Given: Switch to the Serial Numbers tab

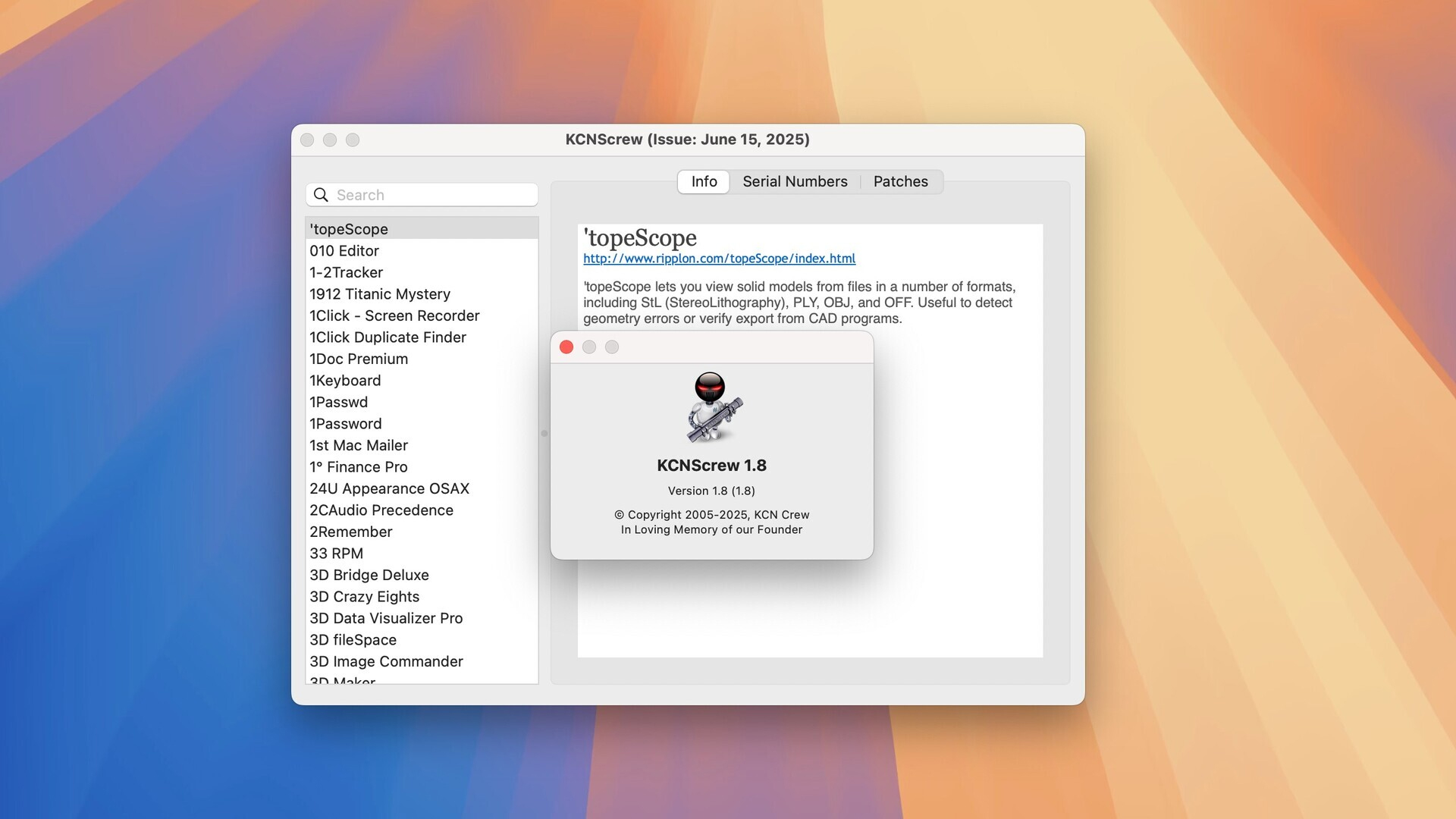Looking at the screenshot, I should (x=795, y=181).
